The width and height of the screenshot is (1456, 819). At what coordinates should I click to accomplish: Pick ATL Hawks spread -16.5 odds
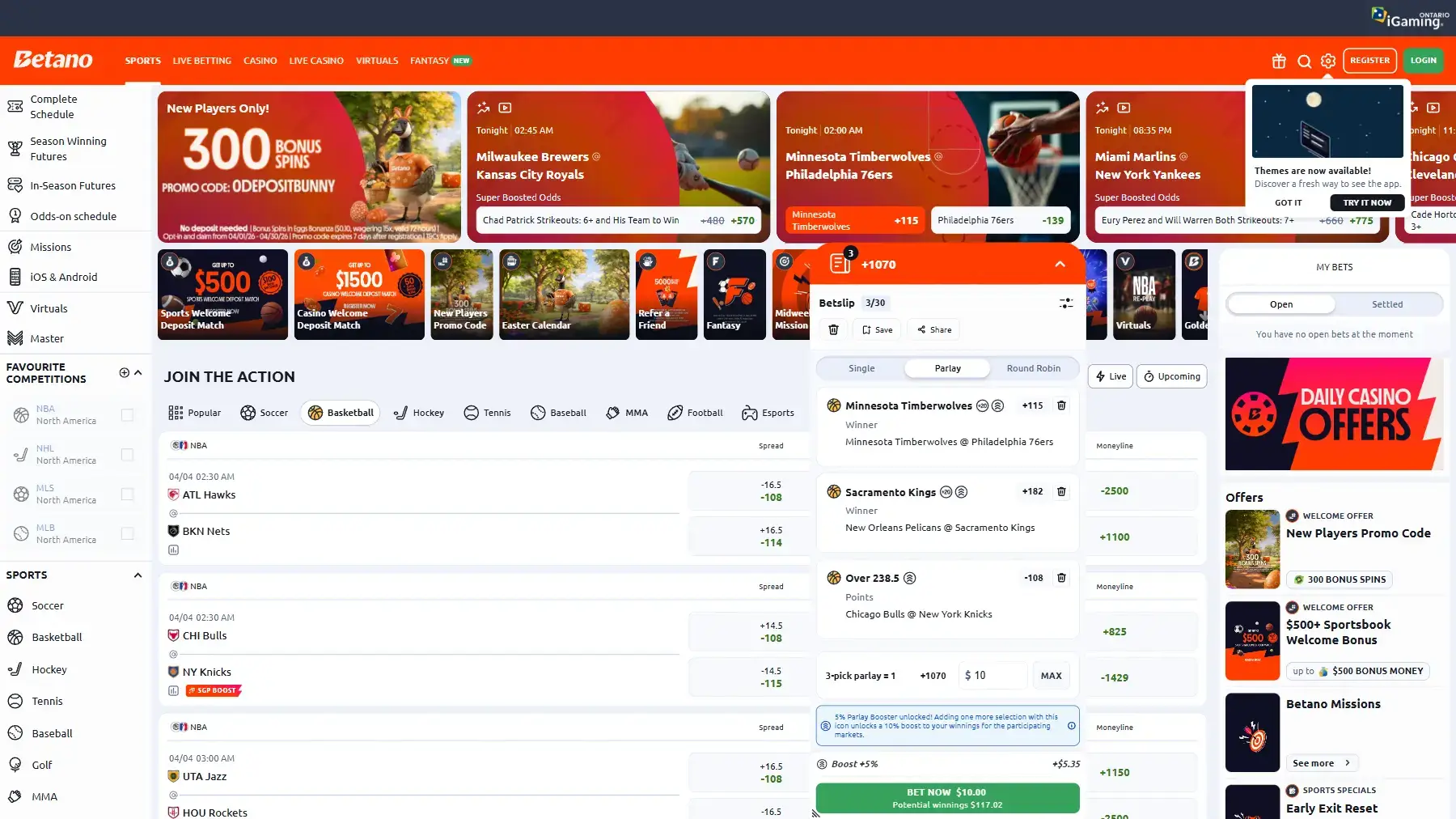pos(750,491)
